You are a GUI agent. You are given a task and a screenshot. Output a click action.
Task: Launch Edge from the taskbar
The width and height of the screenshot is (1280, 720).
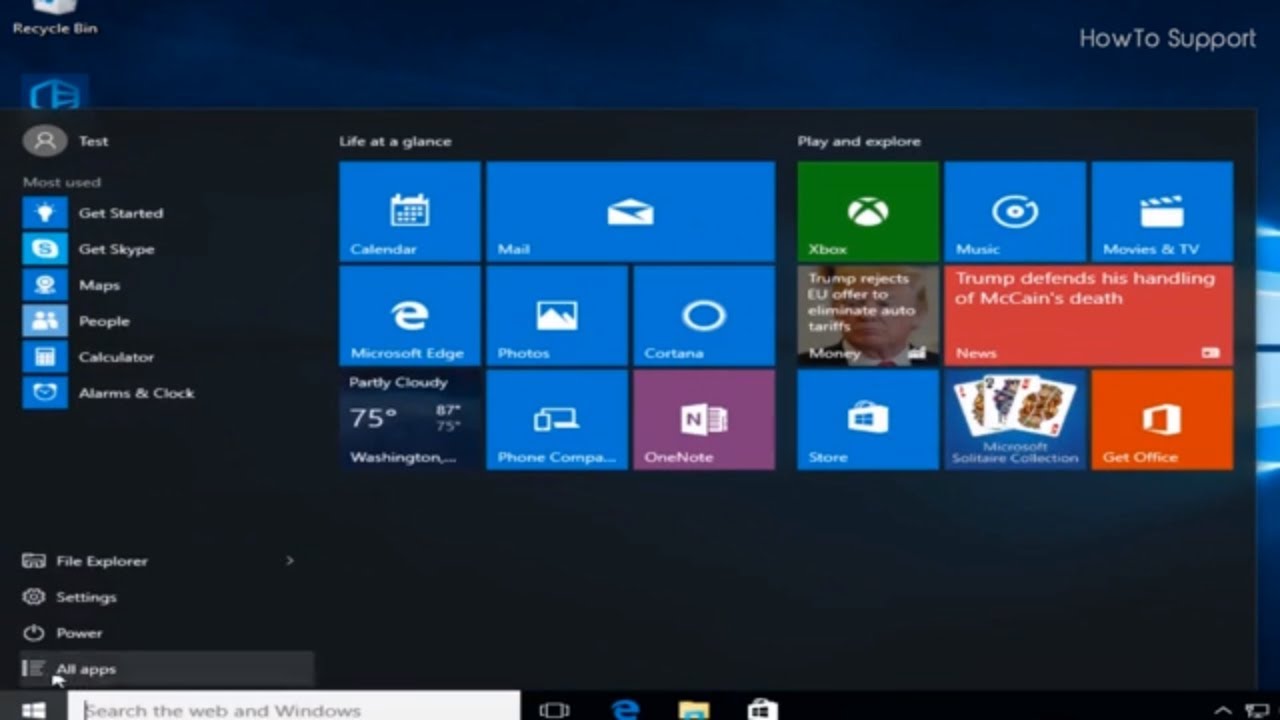point(625,709)
